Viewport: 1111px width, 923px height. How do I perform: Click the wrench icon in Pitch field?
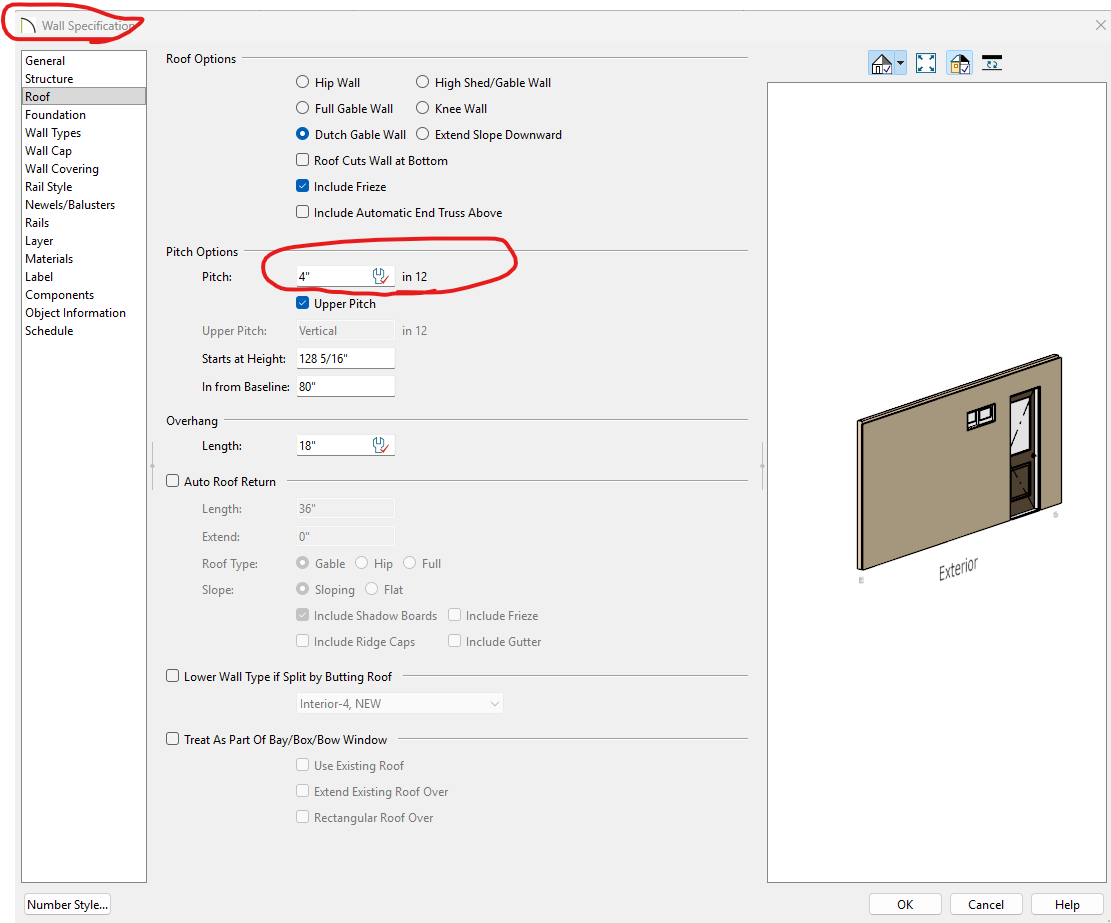(x=380, y=277)
